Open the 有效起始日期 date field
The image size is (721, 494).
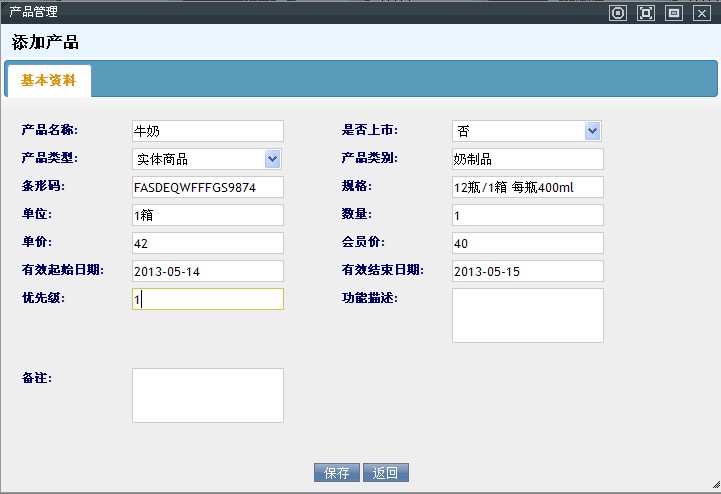[x=207, y=271]
